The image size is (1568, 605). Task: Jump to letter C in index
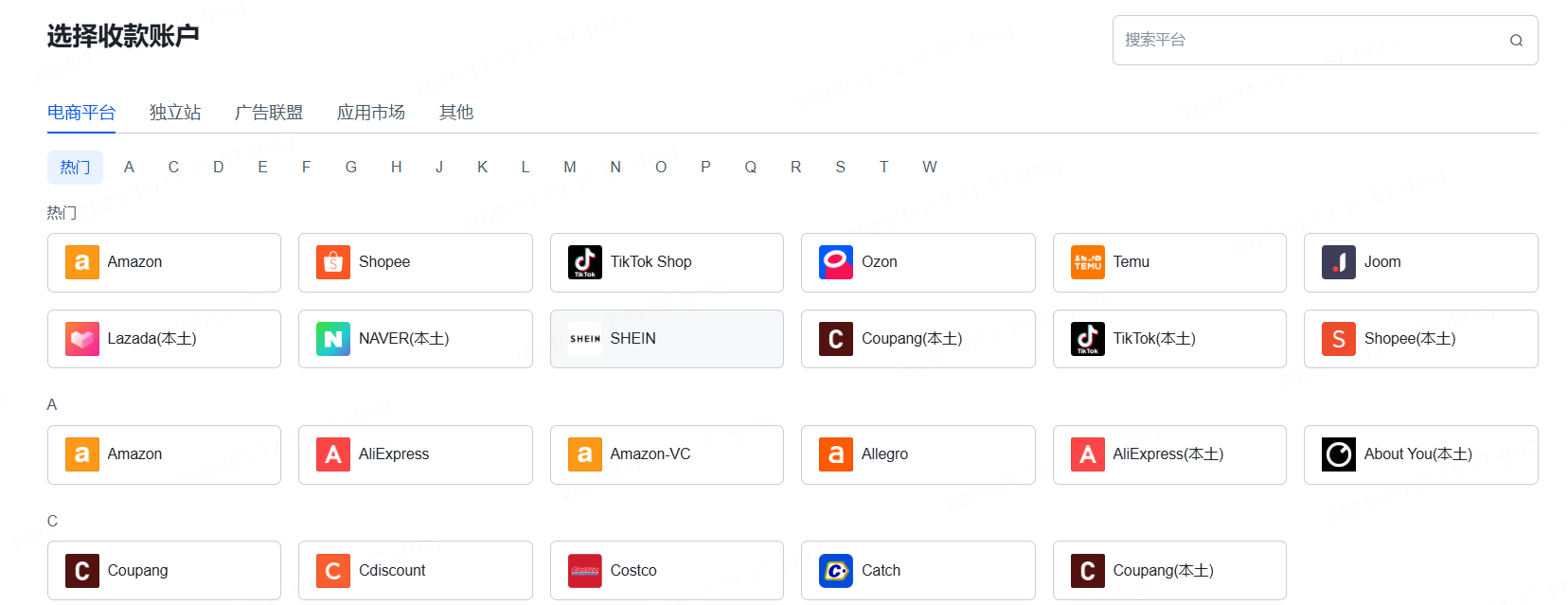(173, 168)
